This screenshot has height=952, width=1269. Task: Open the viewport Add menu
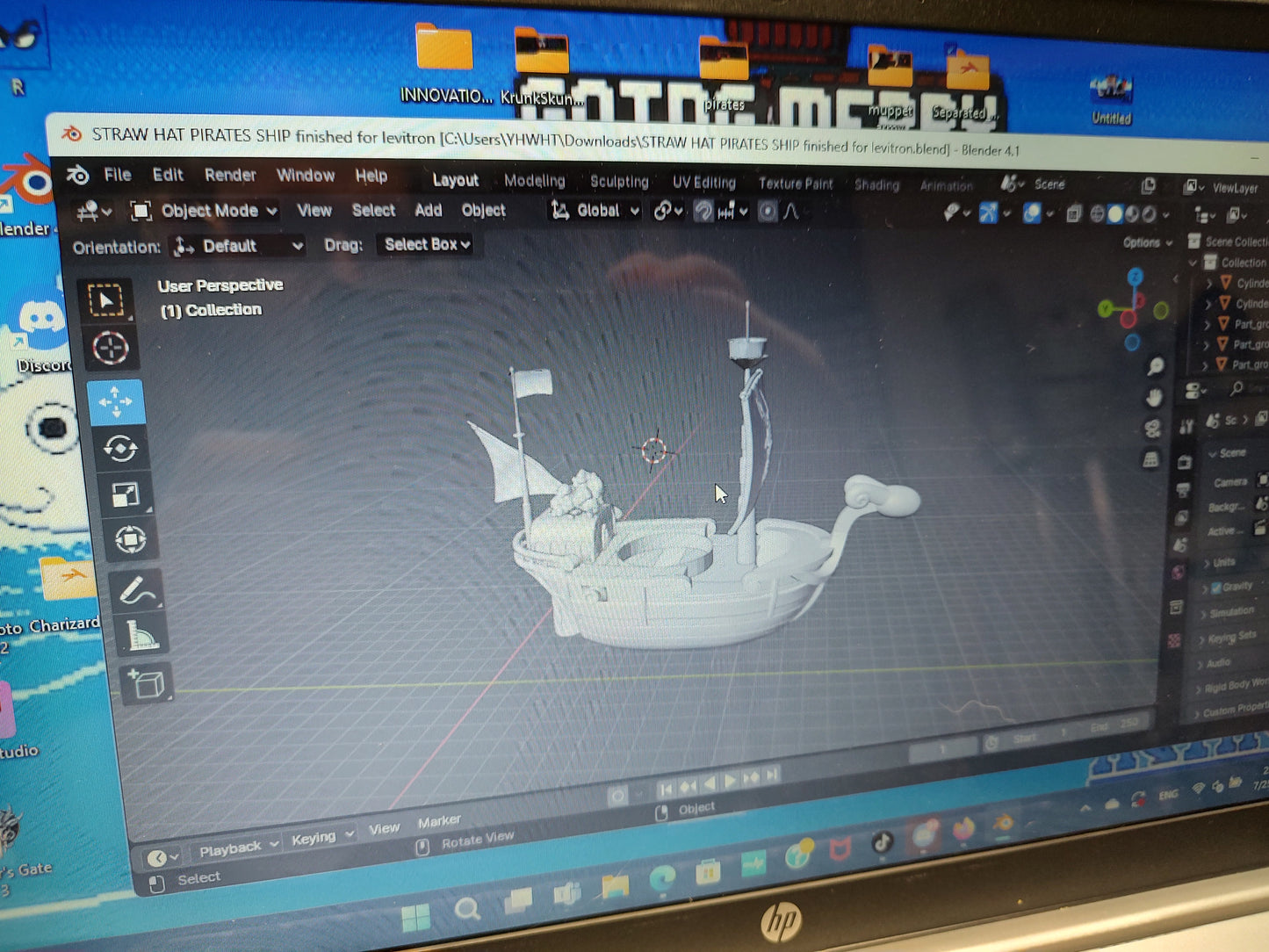[x=428, y=210]
